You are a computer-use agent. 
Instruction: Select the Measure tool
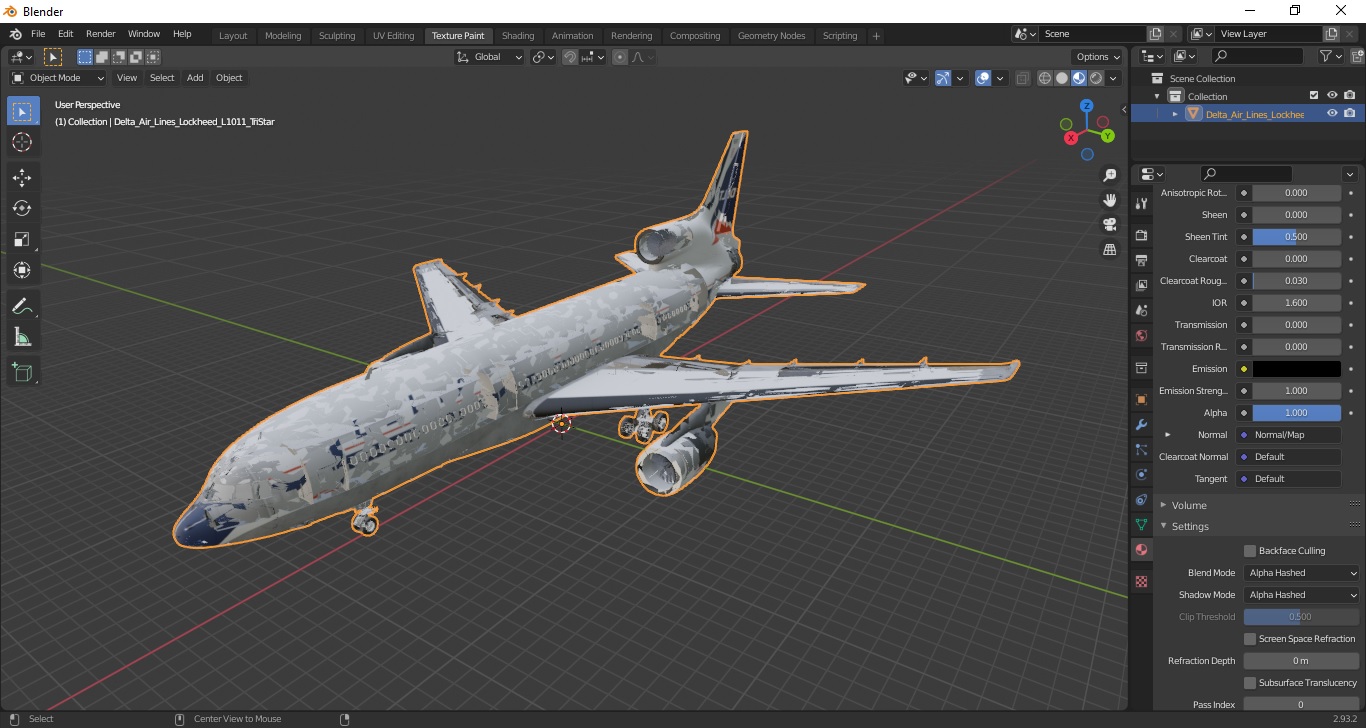pos(22,337)
